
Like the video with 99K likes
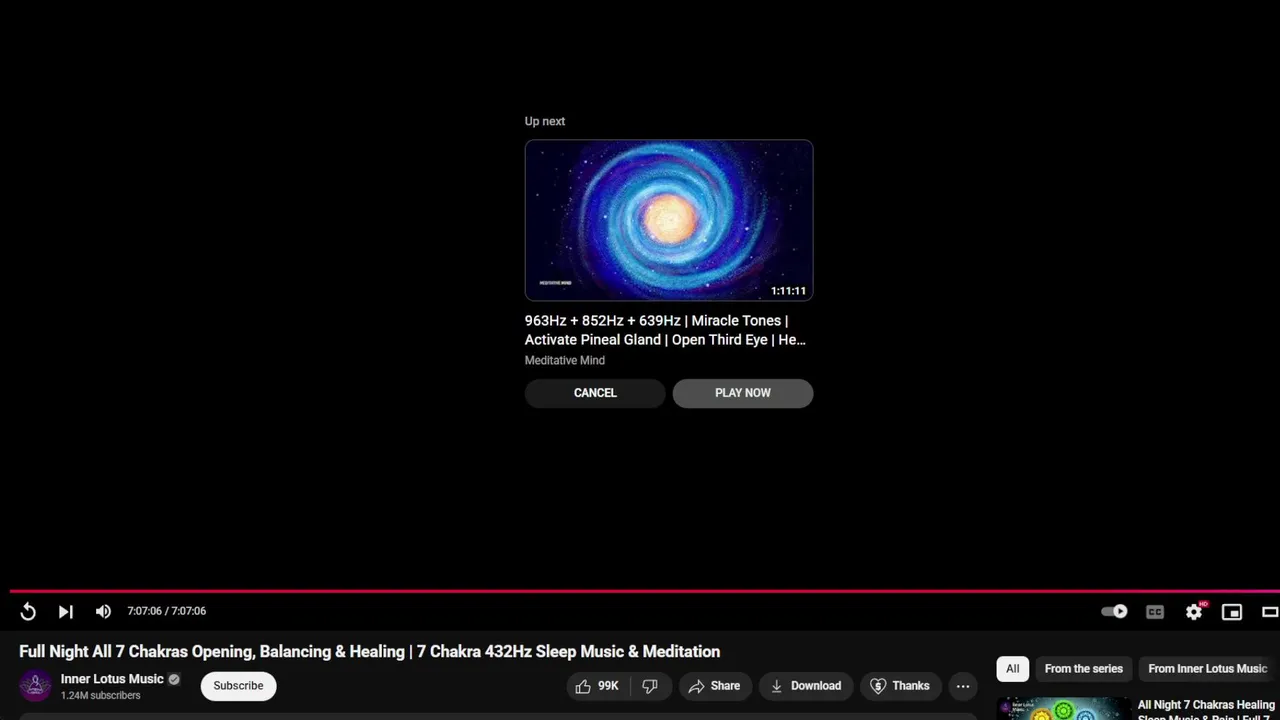(x=598, y=686)
